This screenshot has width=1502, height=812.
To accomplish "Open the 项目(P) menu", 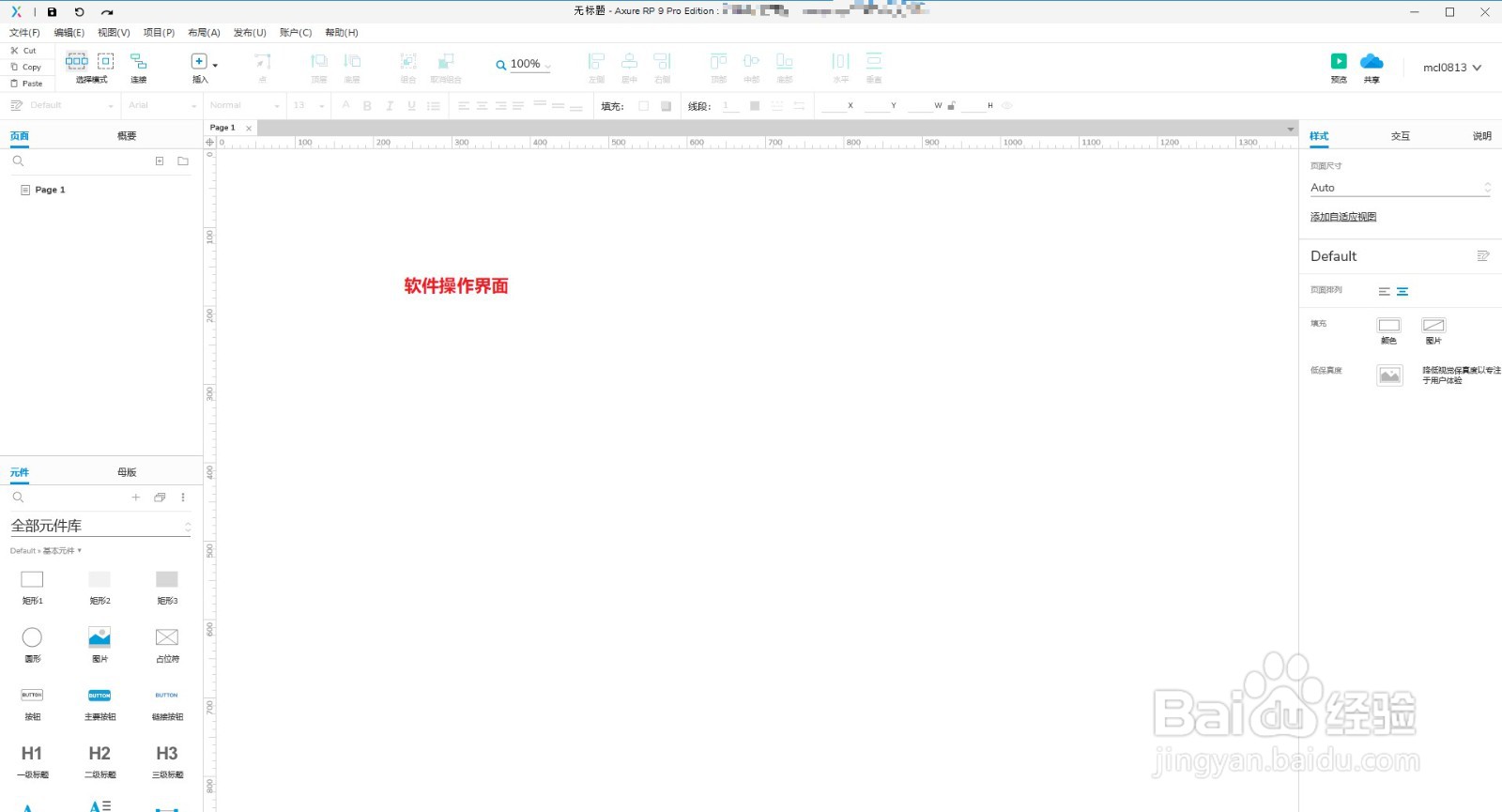I will [x=159, y=33].
